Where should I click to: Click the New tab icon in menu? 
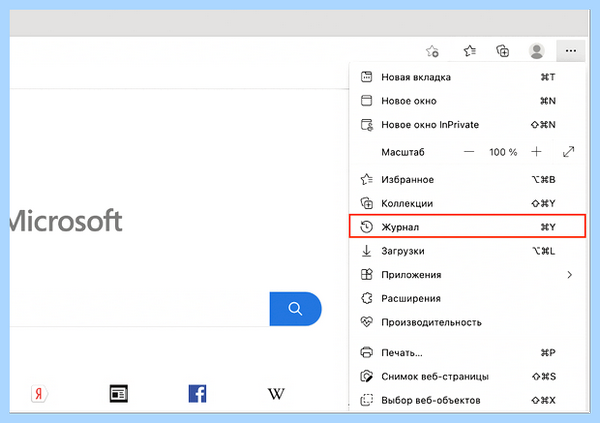click(x=366, y=77)
